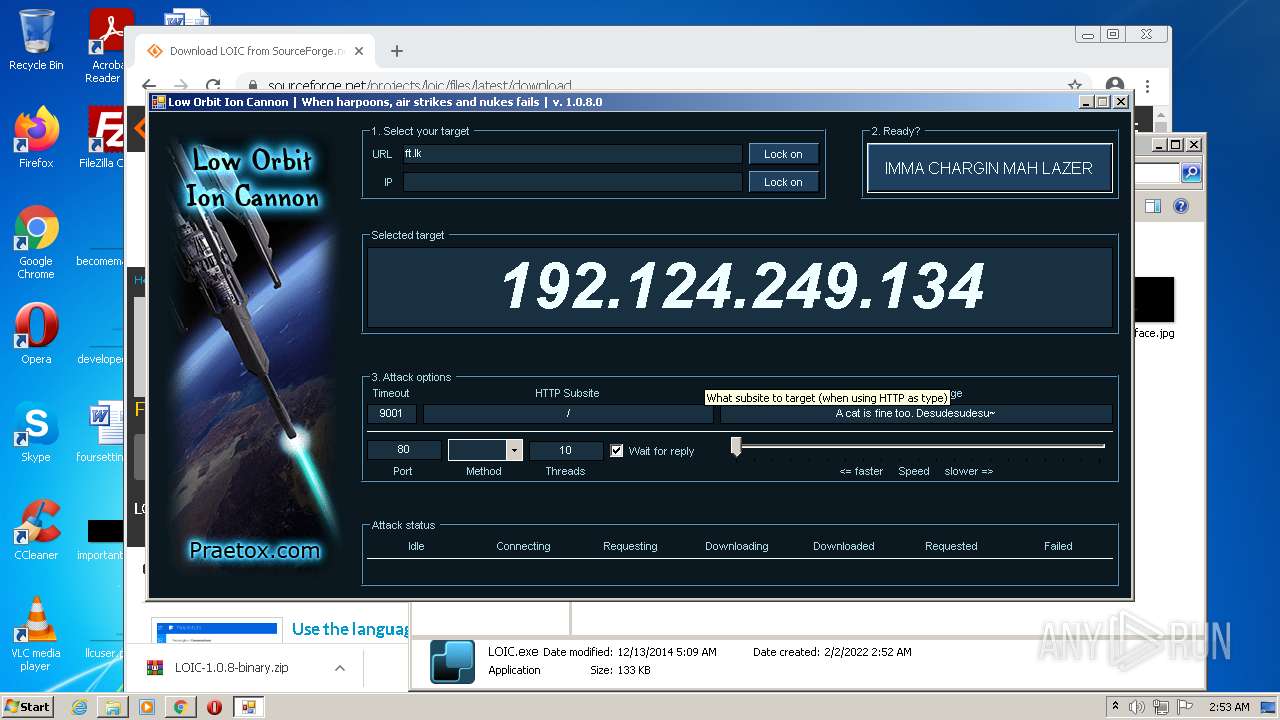Click Praetox.com text on LOIC banner

tap(255, 550)
